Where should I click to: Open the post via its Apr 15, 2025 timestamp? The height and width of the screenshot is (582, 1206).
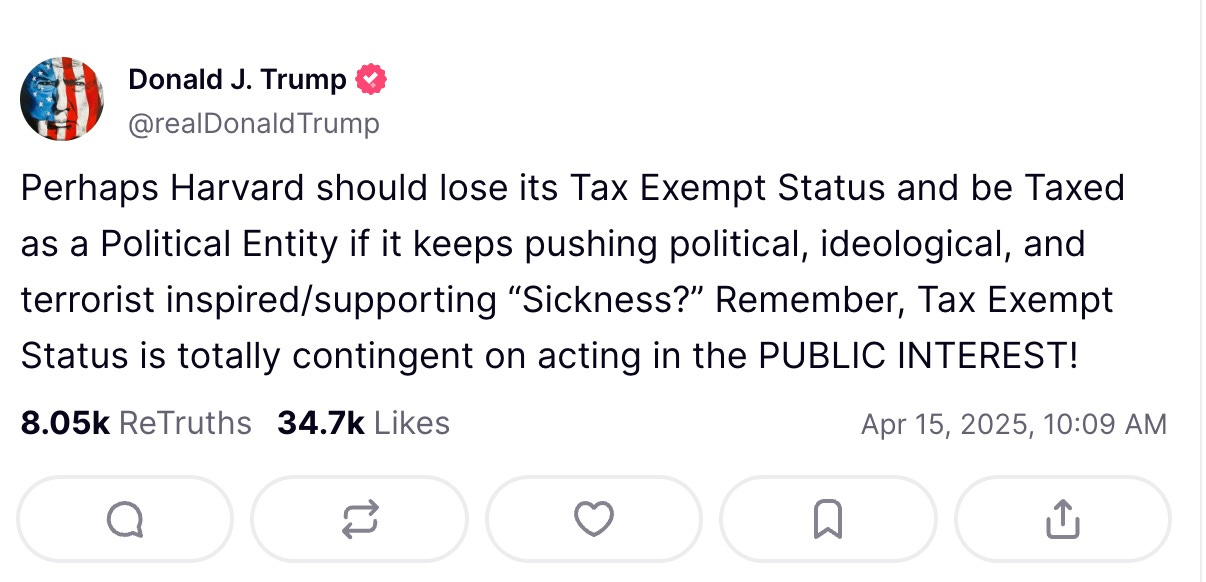[1014, 424]
